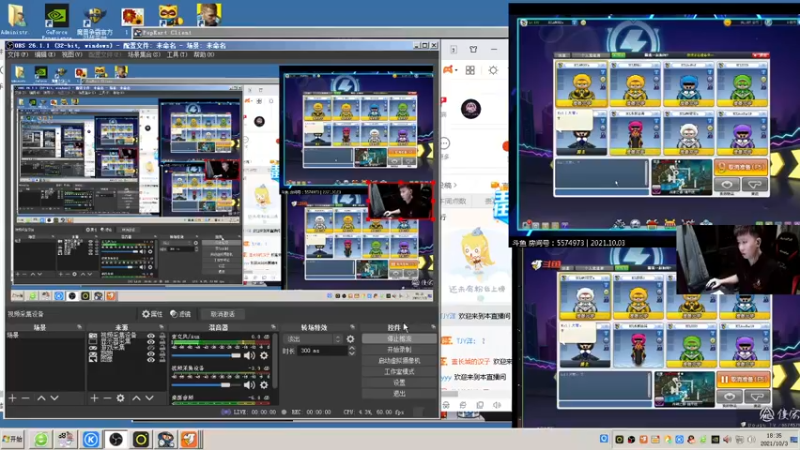Select 场景 item in Scenes list
Image resolution: width=800 pixels, height=450 pixels.
pos(45,335)
